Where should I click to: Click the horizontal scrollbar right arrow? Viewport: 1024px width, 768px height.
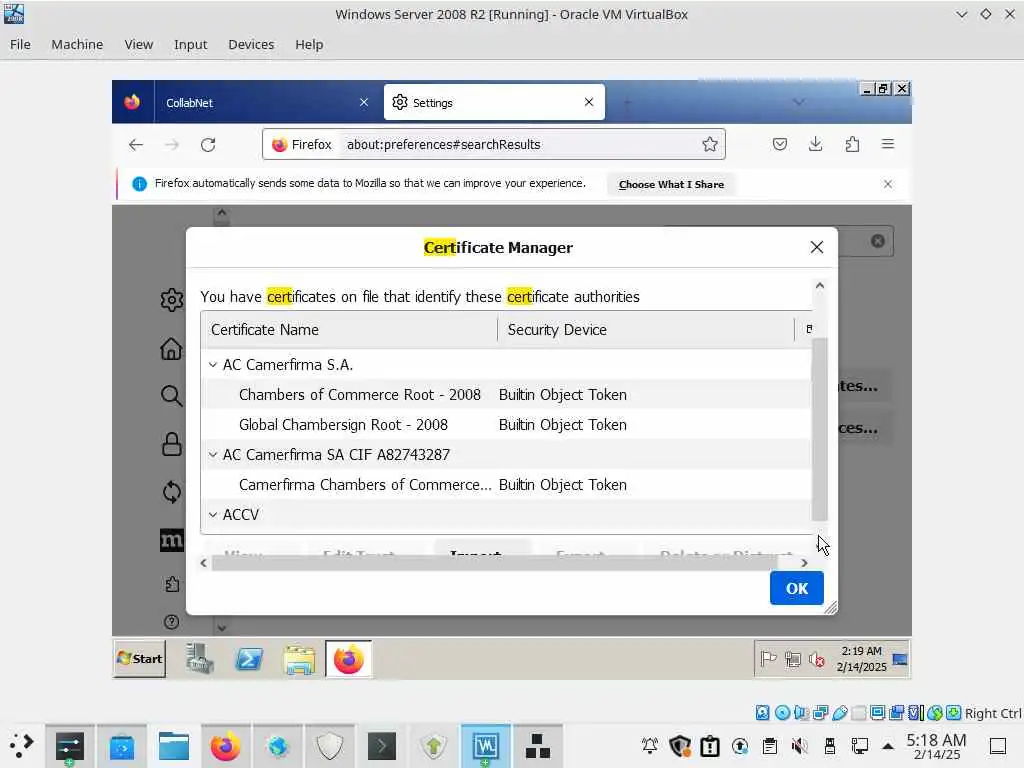pos(804,563)
